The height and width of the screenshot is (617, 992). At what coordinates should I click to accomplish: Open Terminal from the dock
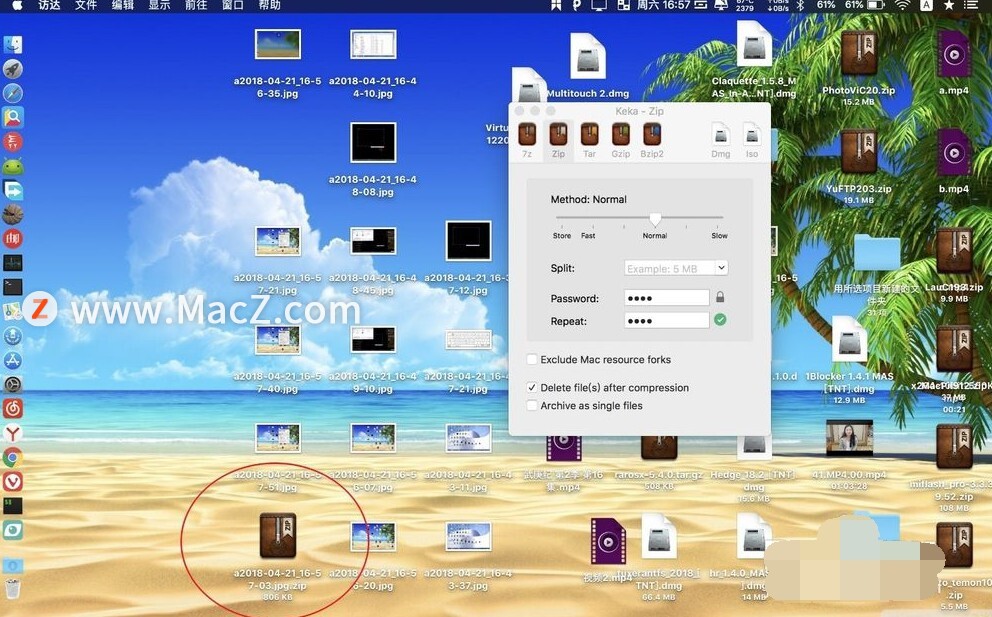tap(13, 287)
